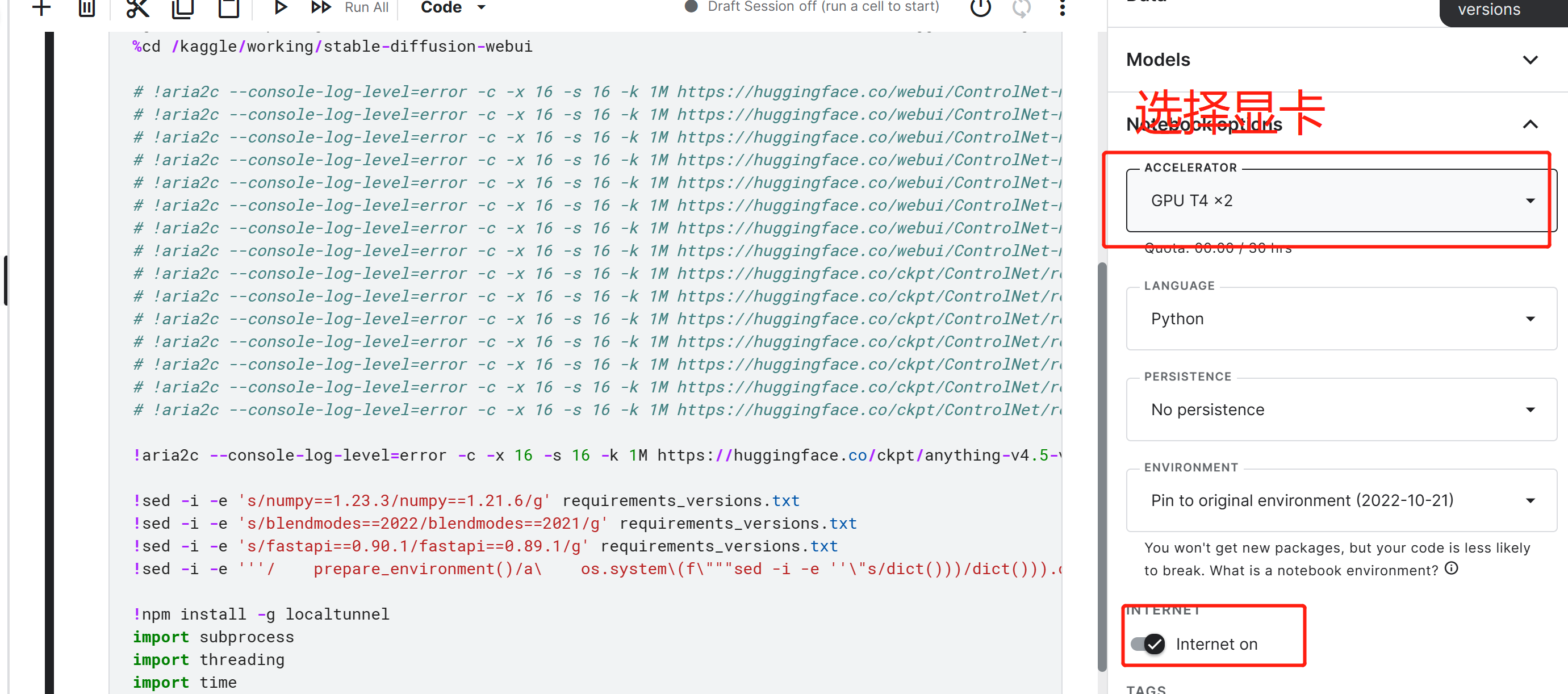This screenshot has width=1568, height=694.
Task: Click the notebook environment info icon
Action: tap(1451, 568)
